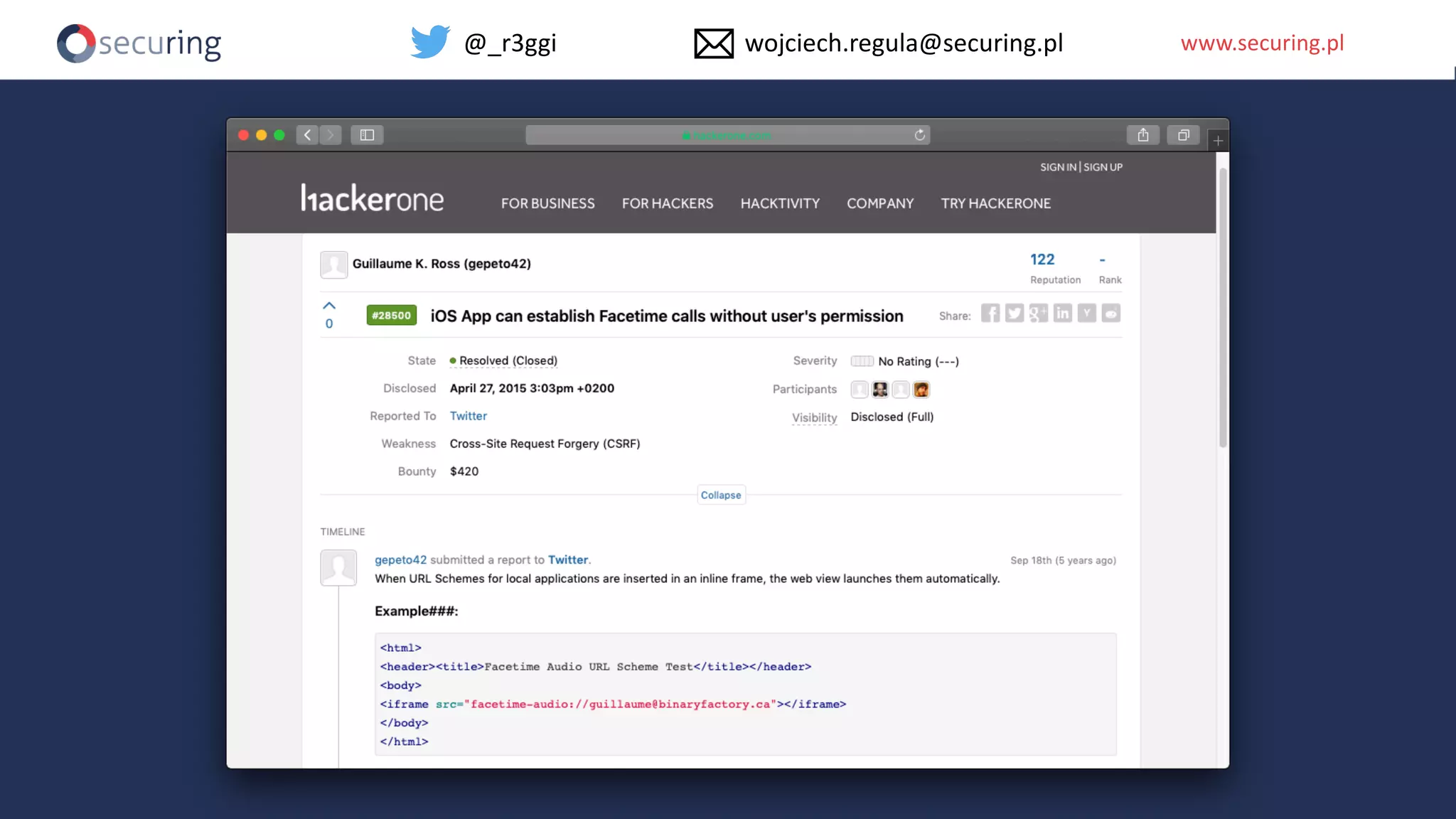Click the Guillaume K. Ross profile avatar
This screenshot has height=819, width=1456.
point(333,264)
